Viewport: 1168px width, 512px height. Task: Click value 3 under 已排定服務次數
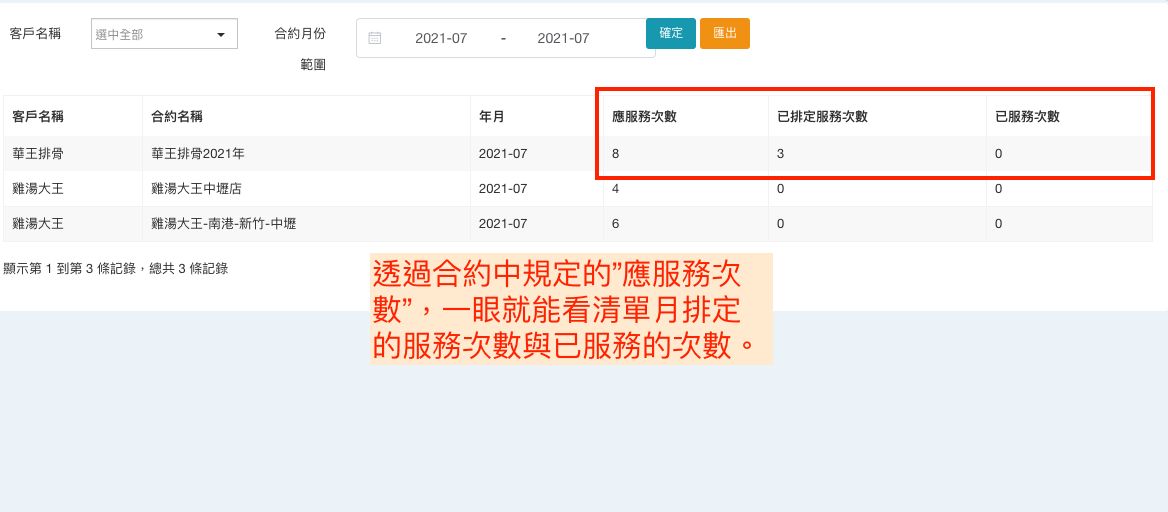point(781,154)
